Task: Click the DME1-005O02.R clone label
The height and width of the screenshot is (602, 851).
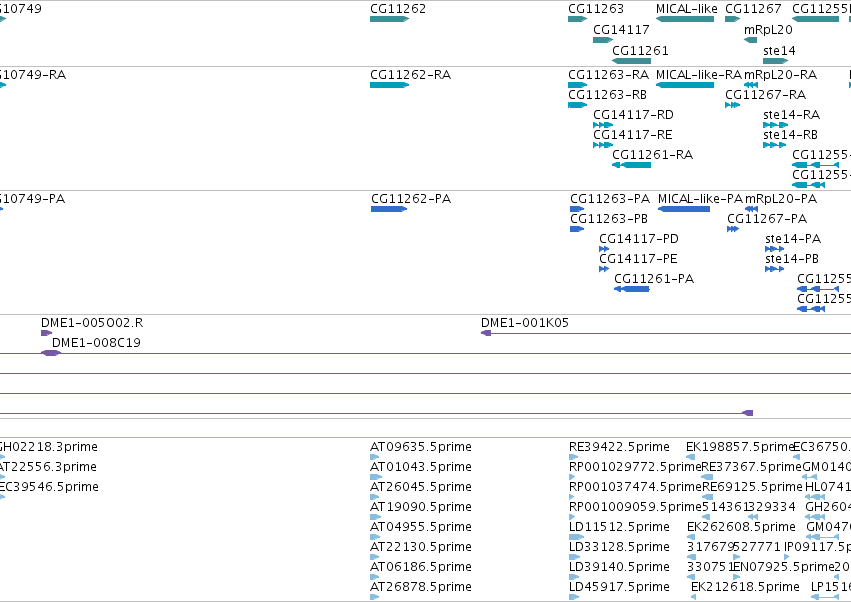Action: (x=92, y=323)
